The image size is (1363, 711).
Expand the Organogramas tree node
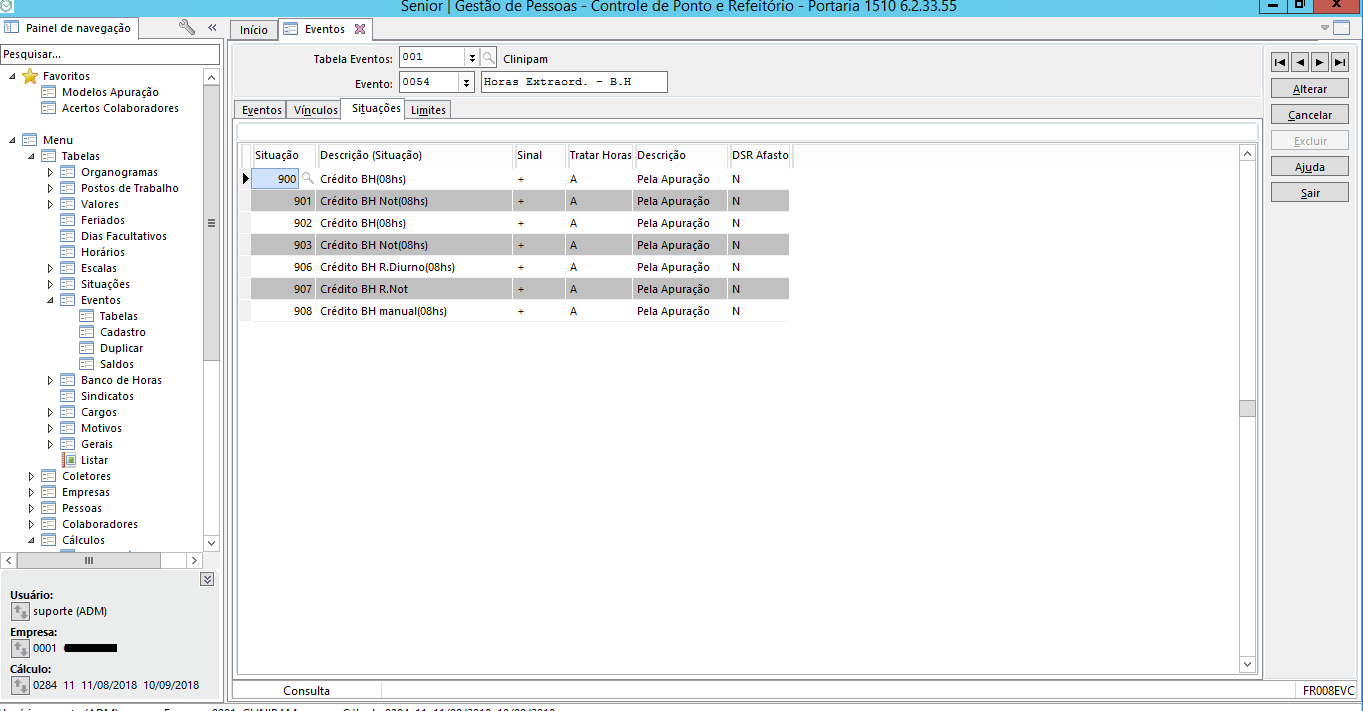click(x=51, y=172)
